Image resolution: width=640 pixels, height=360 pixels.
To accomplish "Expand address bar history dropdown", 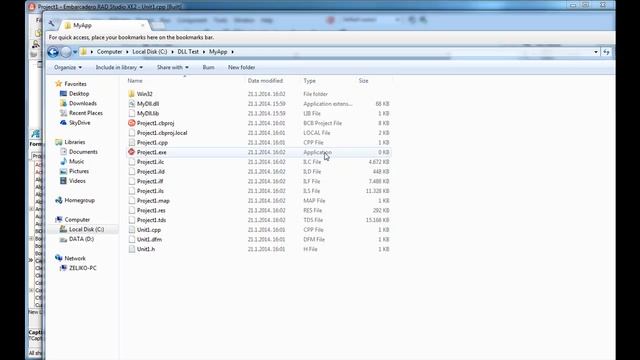I will (596, 52).
